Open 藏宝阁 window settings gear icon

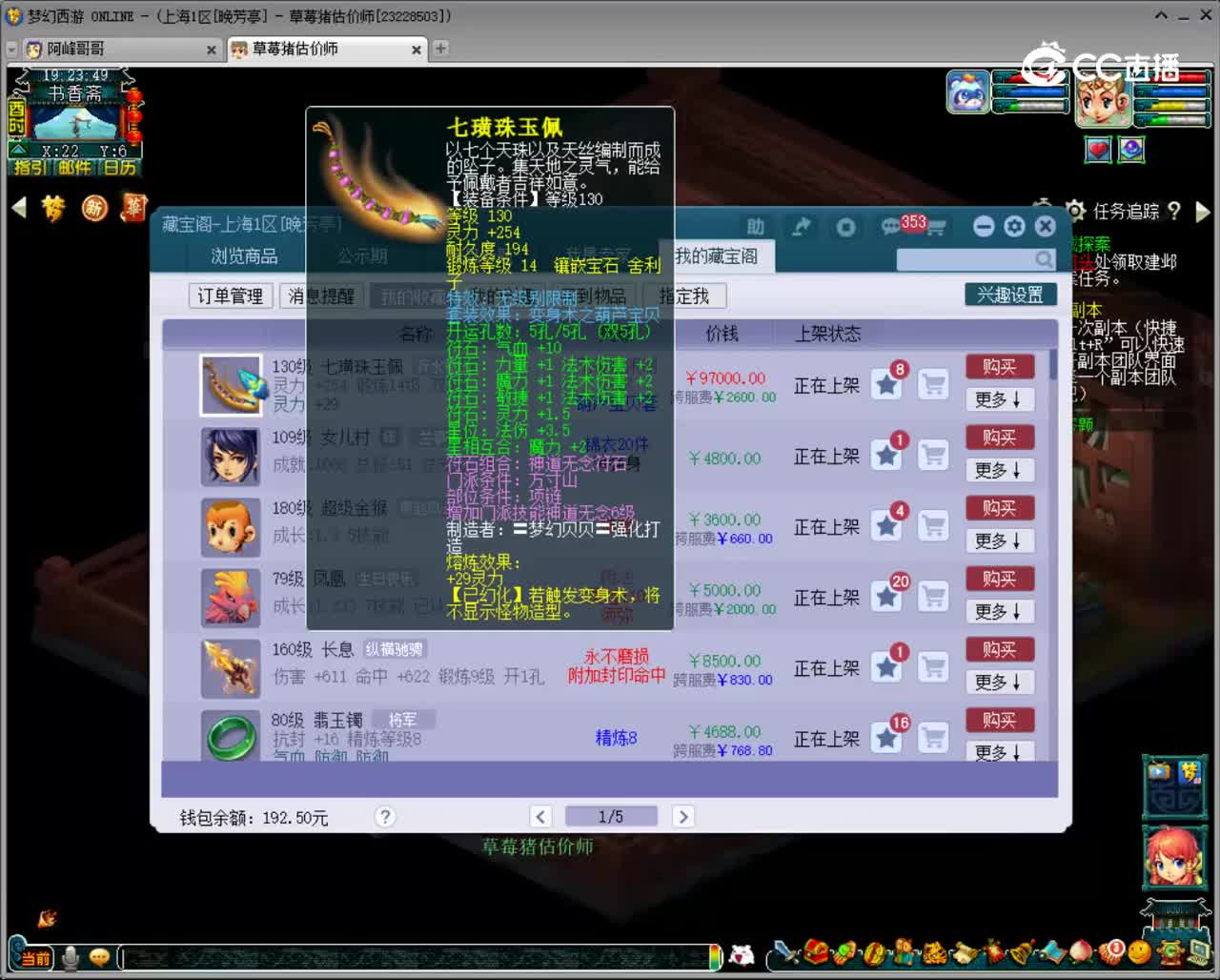1014,226
